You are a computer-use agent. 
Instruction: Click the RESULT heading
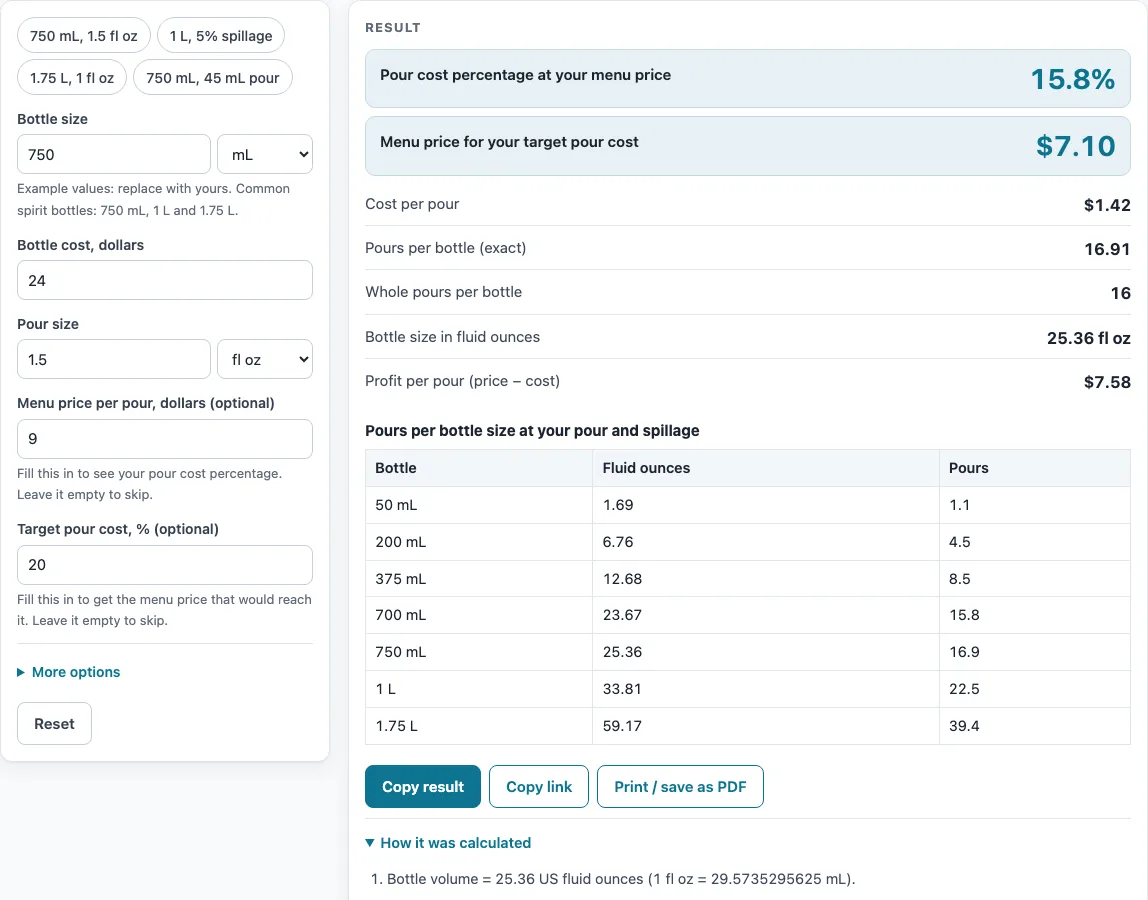(393, 28)
